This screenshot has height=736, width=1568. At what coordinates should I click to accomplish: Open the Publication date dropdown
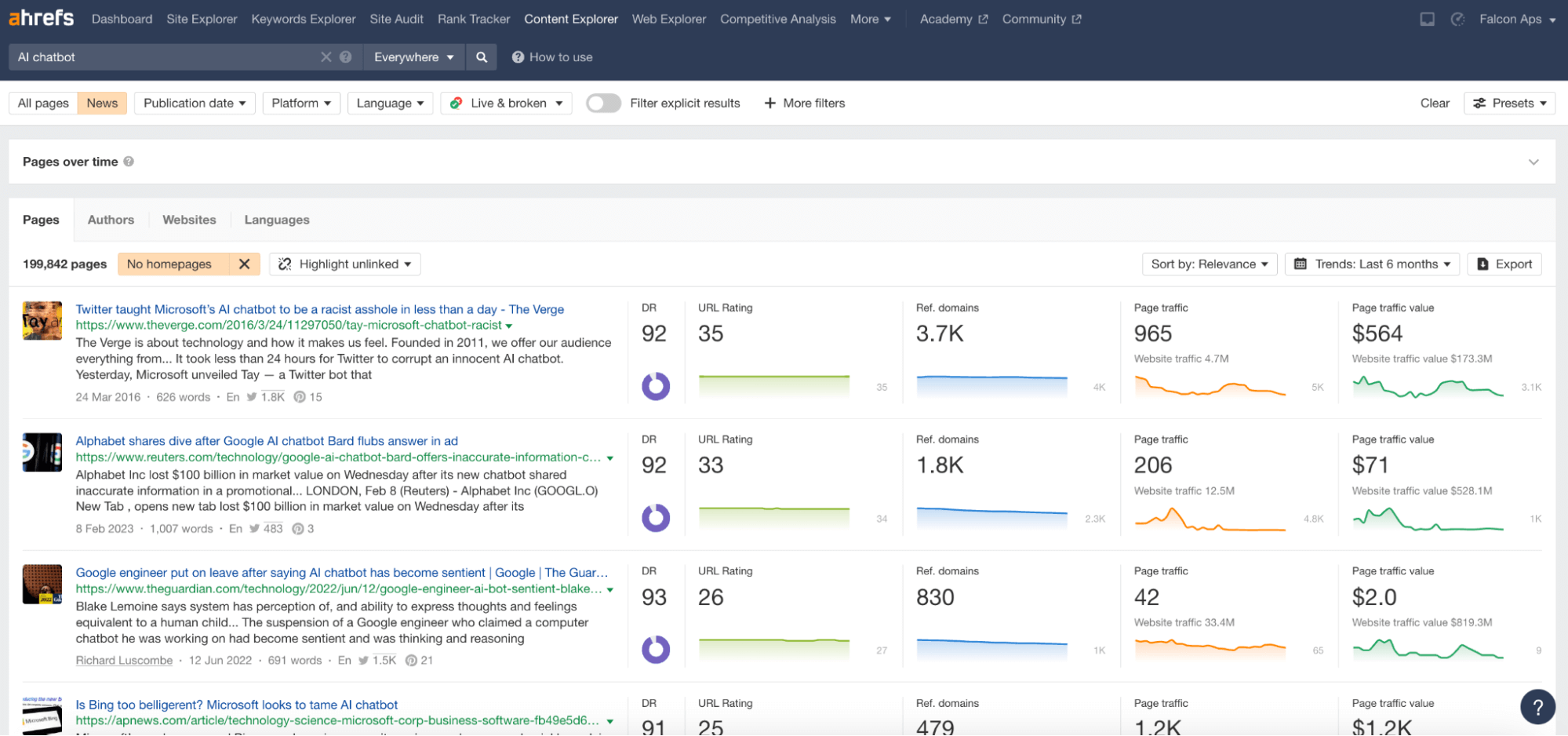[x=194, y=103]
